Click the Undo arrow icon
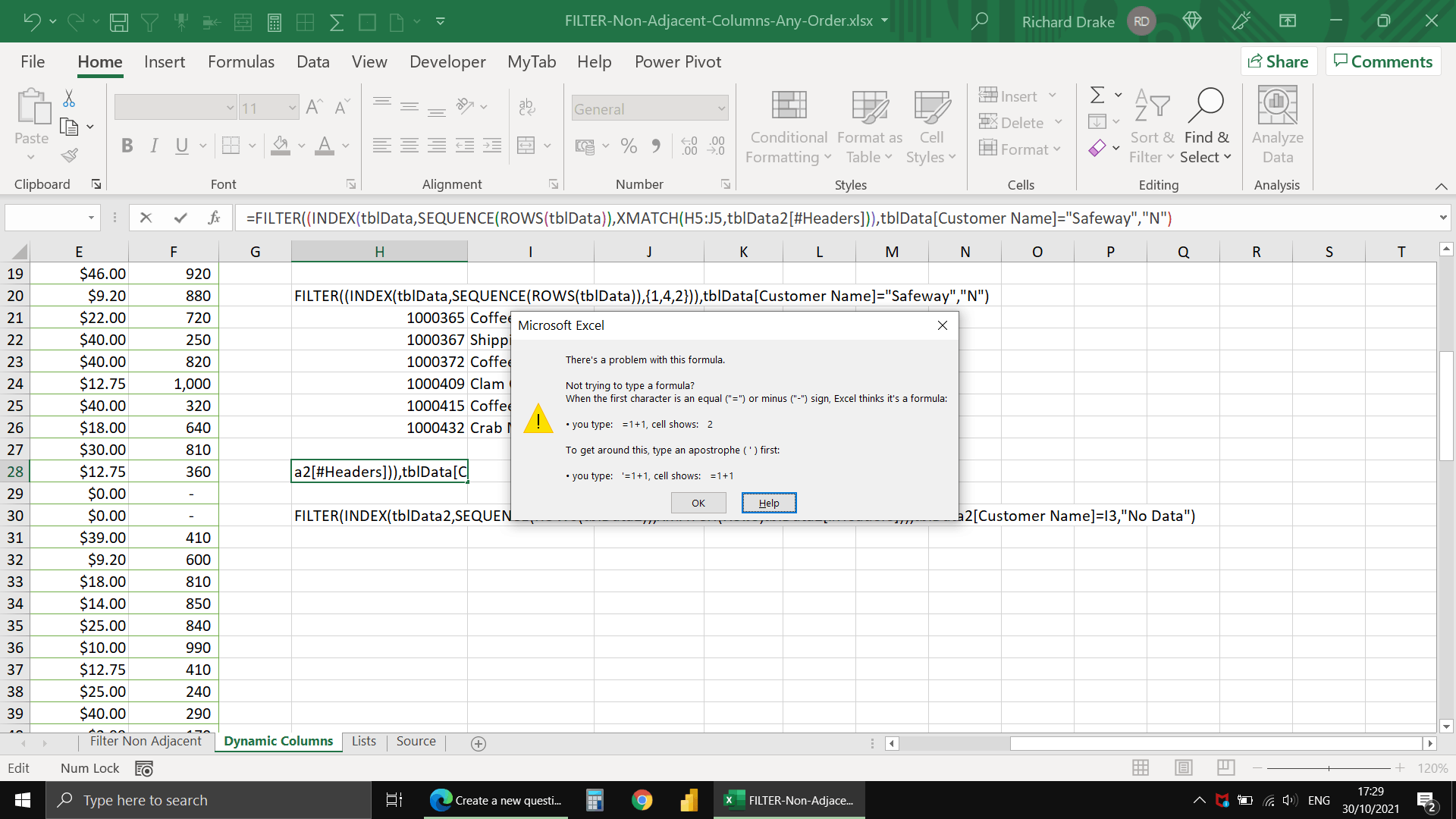The height and width of the screenshot is (819, 1456). point(32,21)
